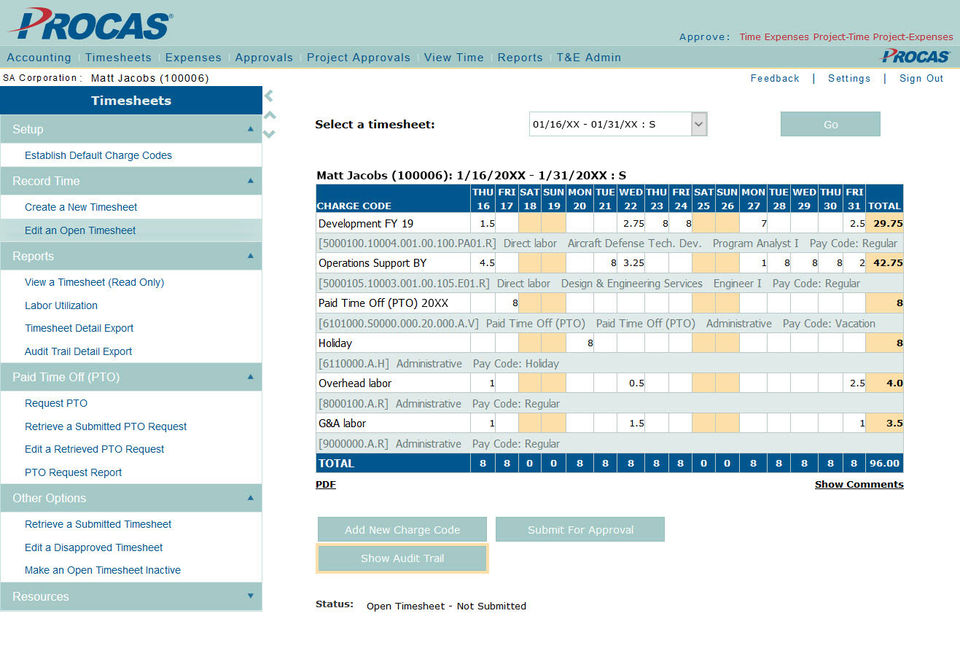The height and width of the screenshot is (651, 960).
Task: Collapse the Setup section
Action: click(250, 129)
